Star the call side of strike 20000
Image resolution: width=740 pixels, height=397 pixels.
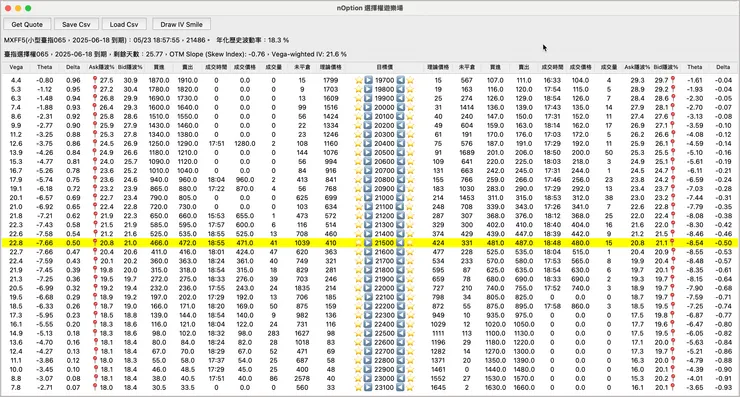(x=359, y=107)
